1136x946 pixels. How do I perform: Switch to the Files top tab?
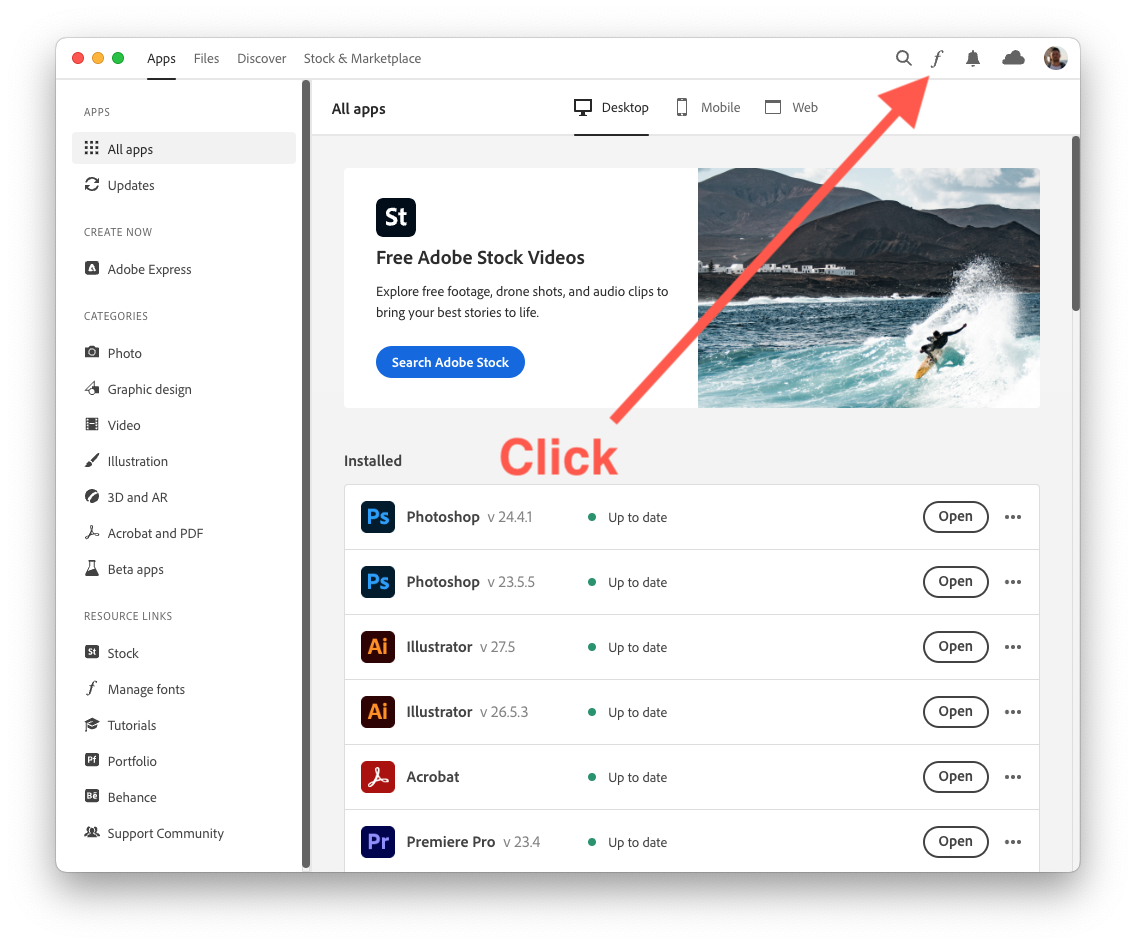point(206,59)
